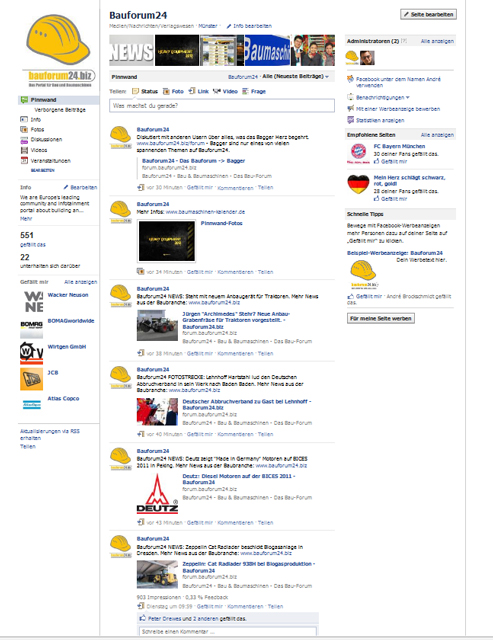
Task: Click 'Schreibe einen Kommentar' field
Action: click(228, 631)
